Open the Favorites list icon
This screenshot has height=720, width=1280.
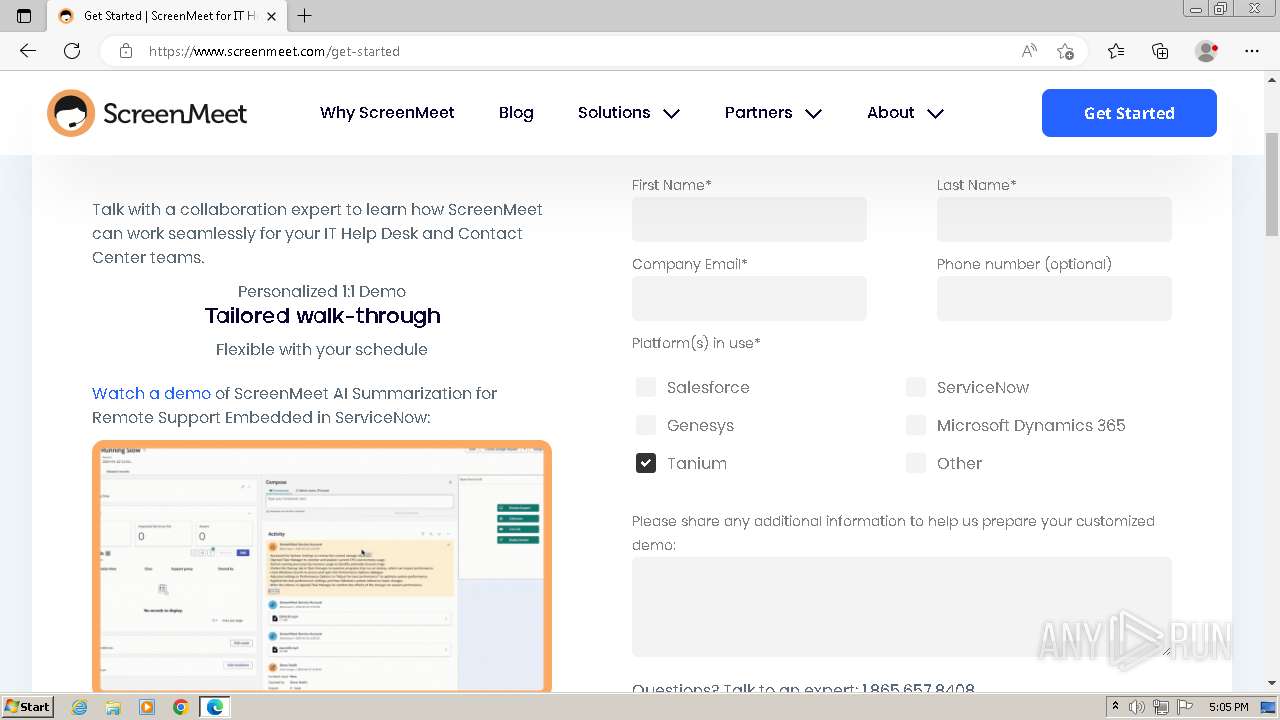click(1116, 51)
